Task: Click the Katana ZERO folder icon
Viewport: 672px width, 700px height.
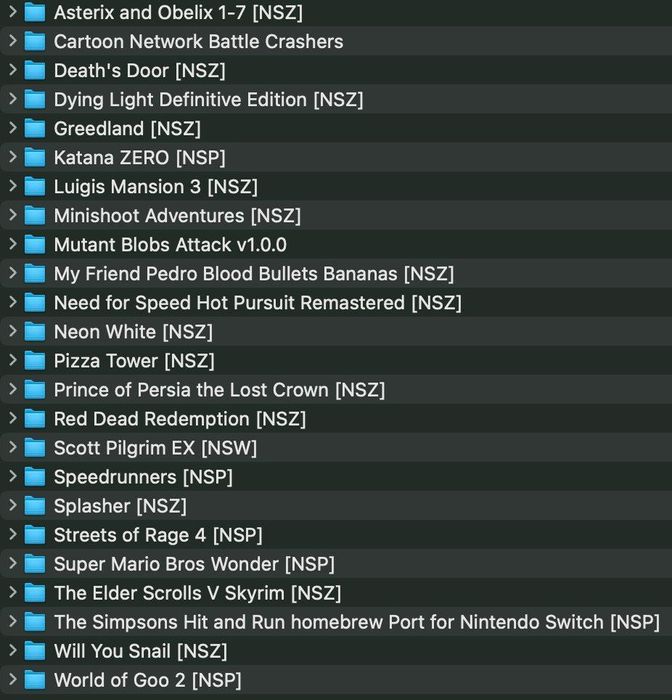Action: (x=35, y=158)
